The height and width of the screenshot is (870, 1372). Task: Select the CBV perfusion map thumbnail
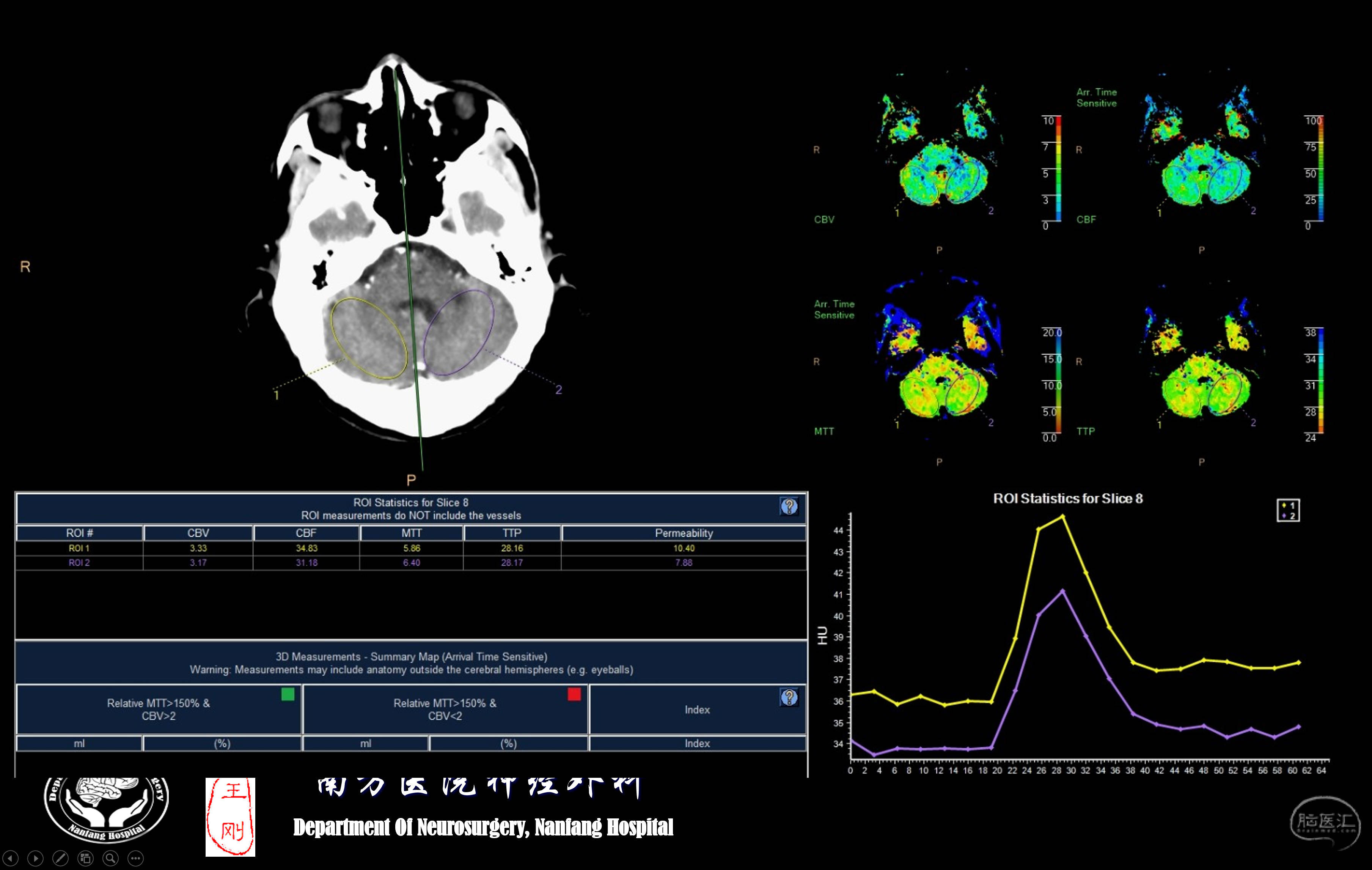point(940,154)
